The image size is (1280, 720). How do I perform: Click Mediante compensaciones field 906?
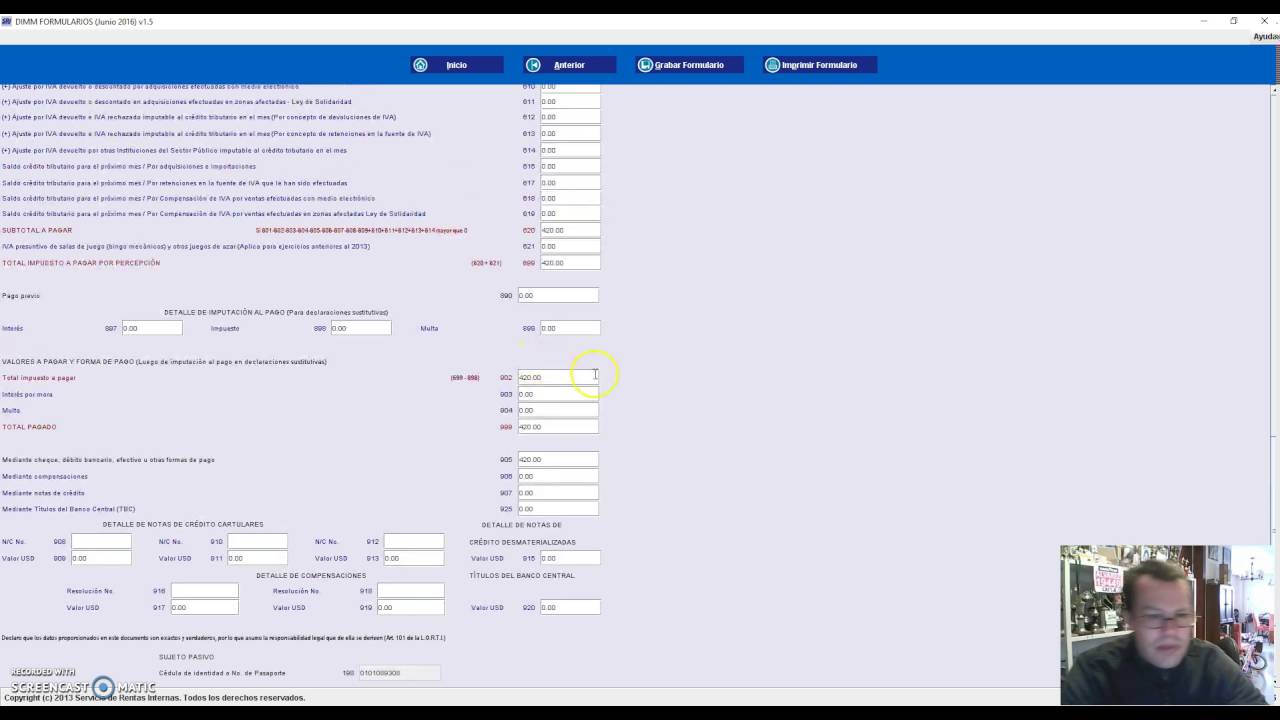click(x=558, y=476)
